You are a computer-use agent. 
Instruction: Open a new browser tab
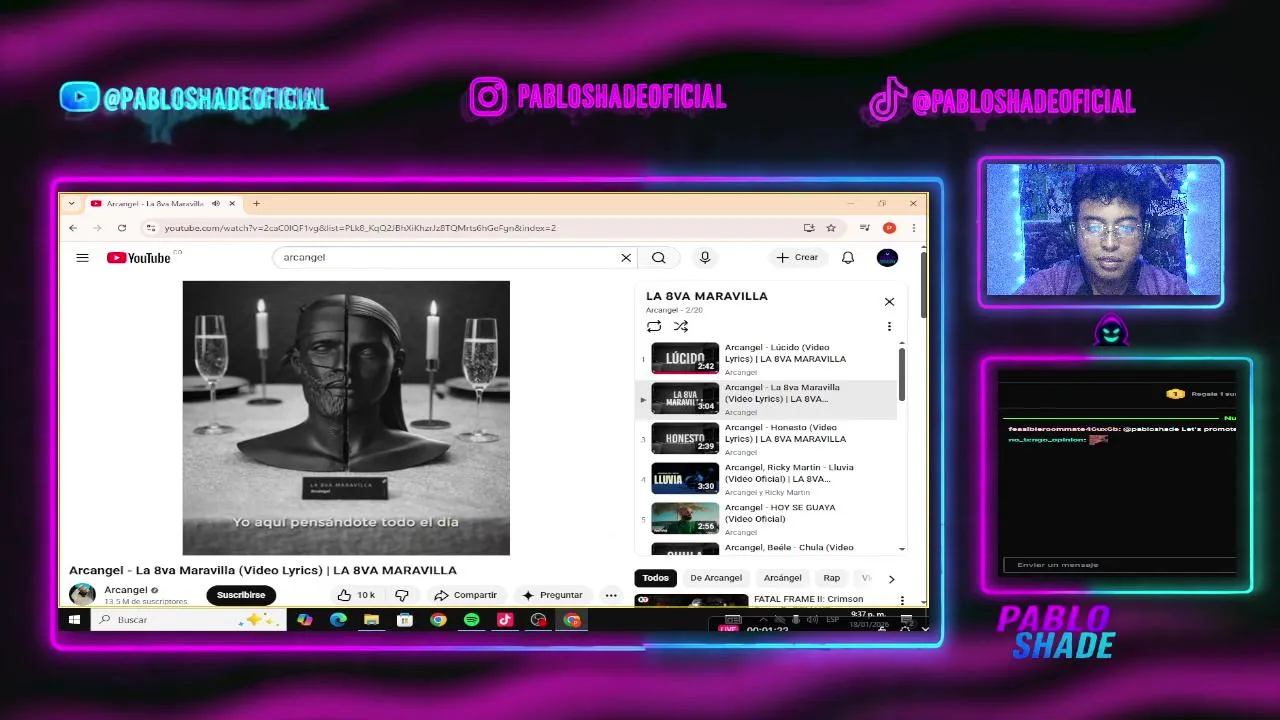pyautogui.click(x=256, y=203)
